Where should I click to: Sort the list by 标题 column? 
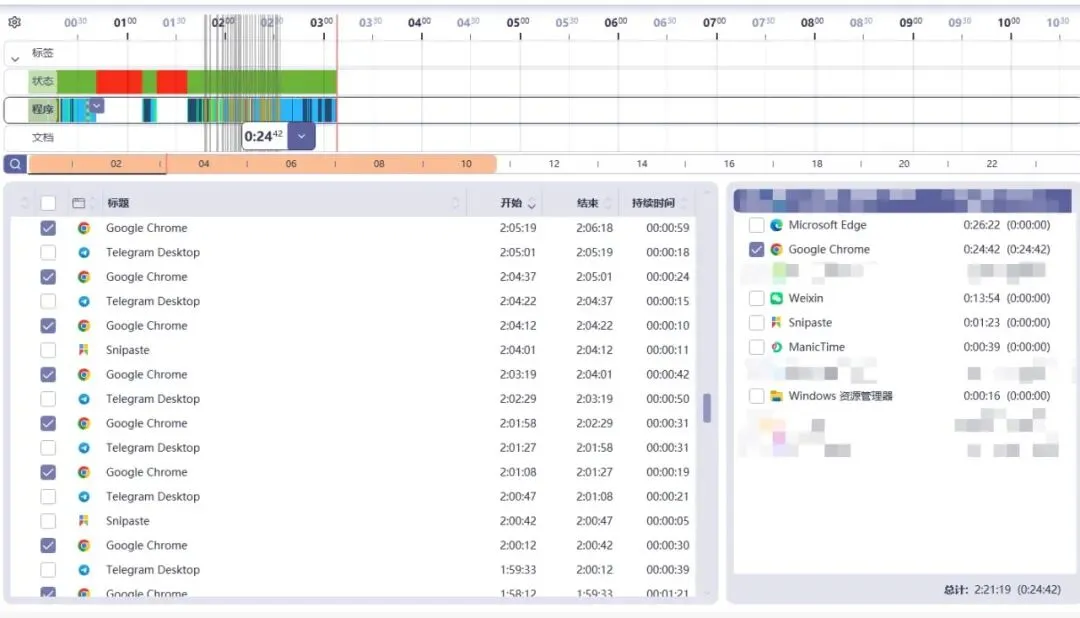pos(118,203)
